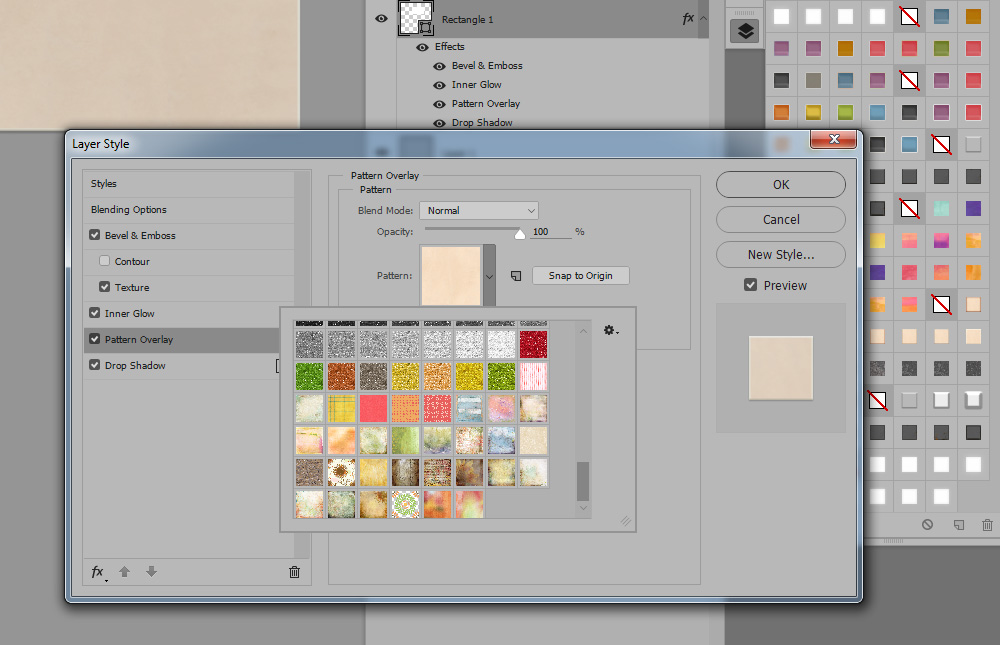Hide Pattern Overlay effect in Layers panel
Image resolution: width=1000 pixels, height=645 pixels.
coord(439,105)
